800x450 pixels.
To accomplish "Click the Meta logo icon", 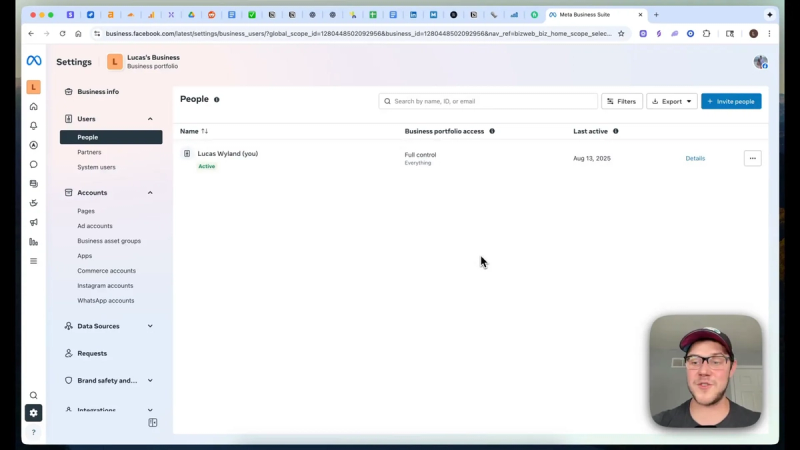I will point(34,61).
